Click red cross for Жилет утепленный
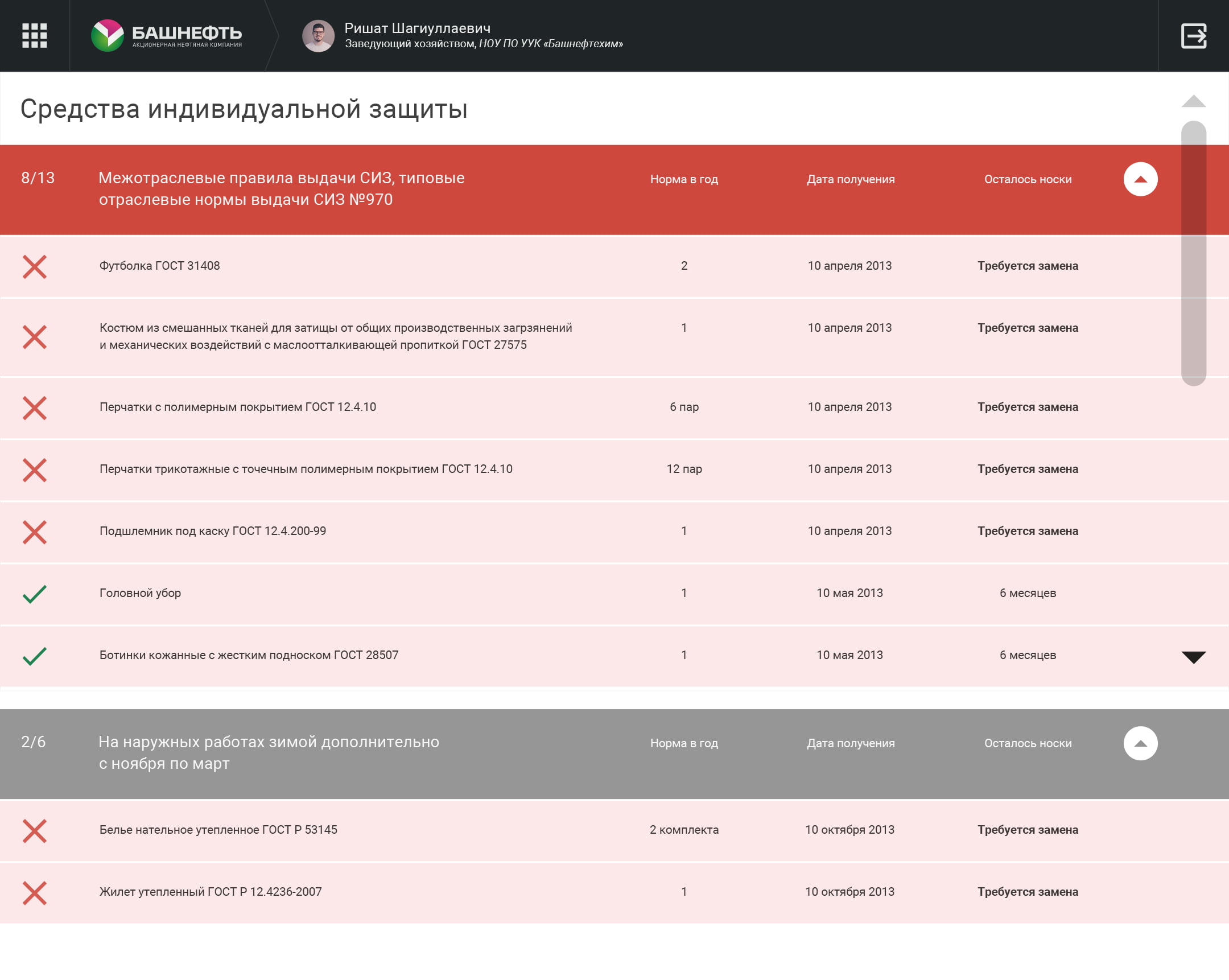1229x980 pixels. 34,893
